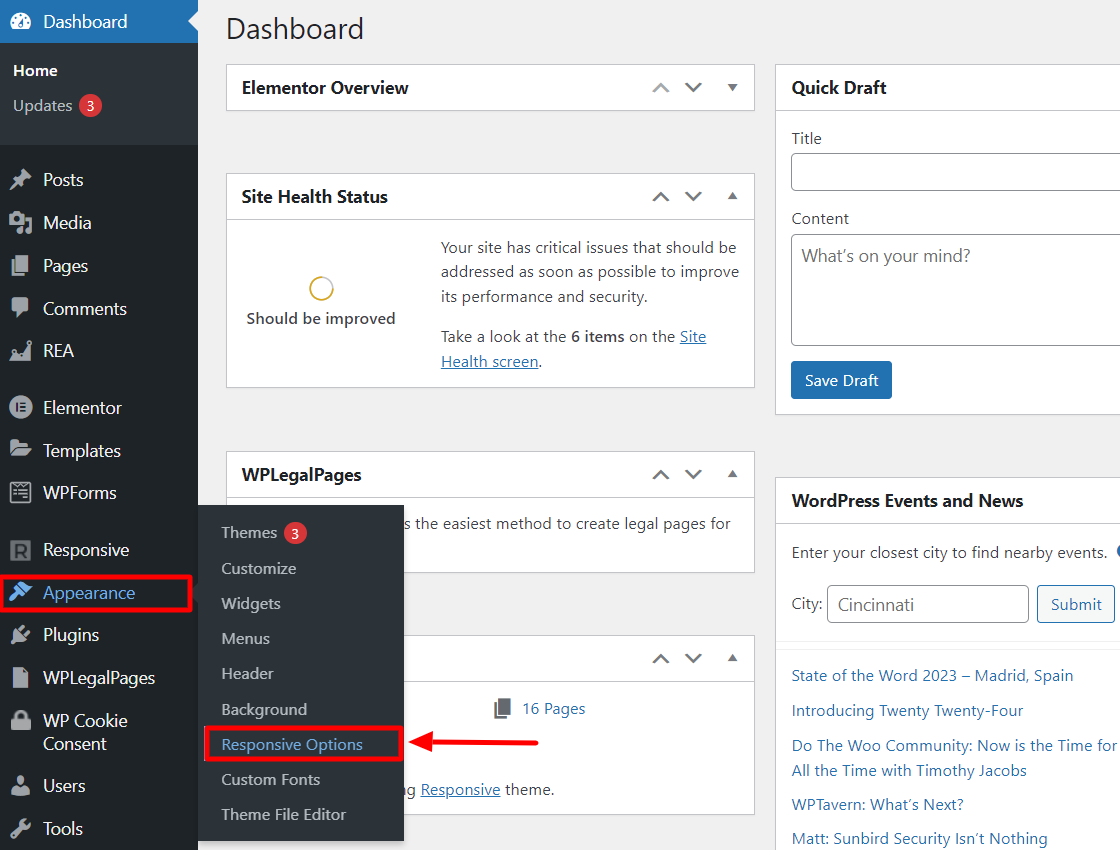Click the Themes update badge 3
Image resolution: width=1120 pixels, height=850 pixels.
click(x=295, y=533)
